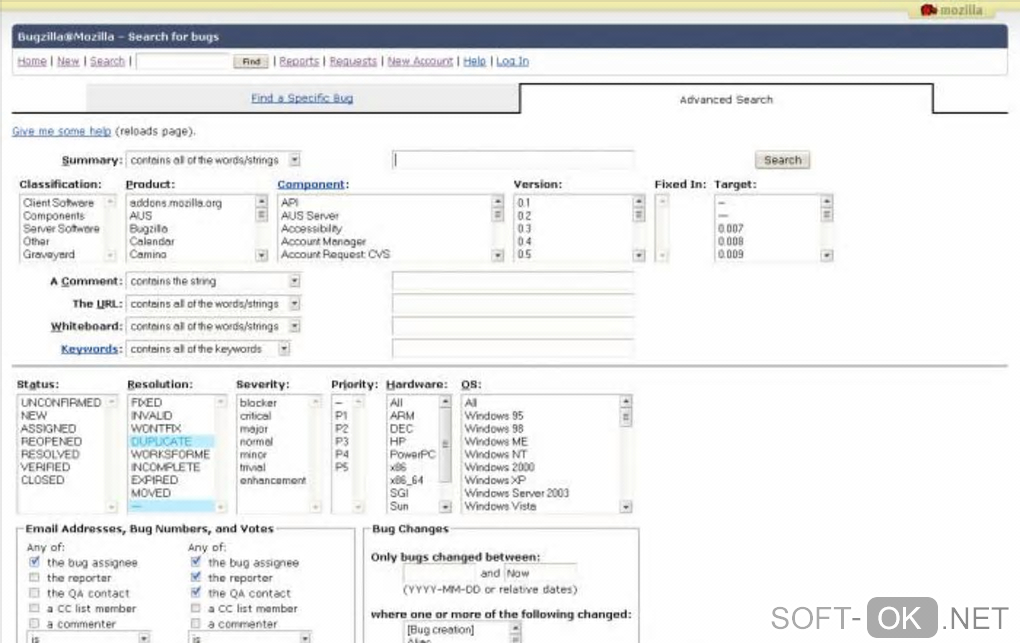Click scroll-down arrow in Hardware list
The height and width of the screenshot is (643, 1020).
446,506
